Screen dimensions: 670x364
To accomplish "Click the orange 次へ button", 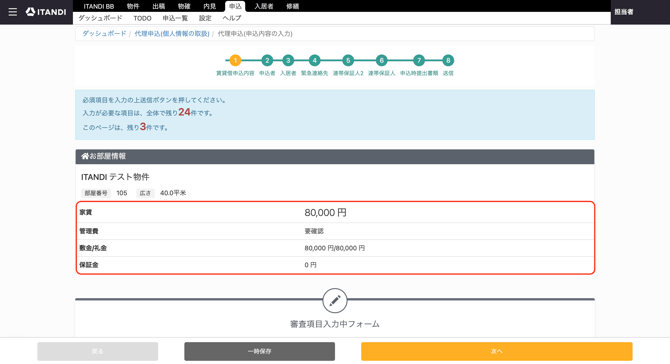I will [x=497, y=351].
